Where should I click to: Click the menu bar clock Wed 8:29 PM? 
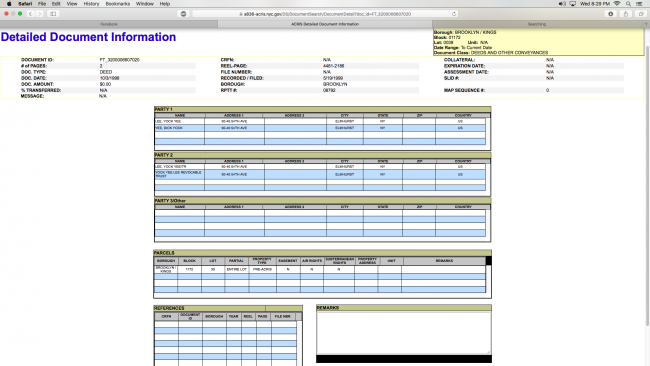(595, 4)
